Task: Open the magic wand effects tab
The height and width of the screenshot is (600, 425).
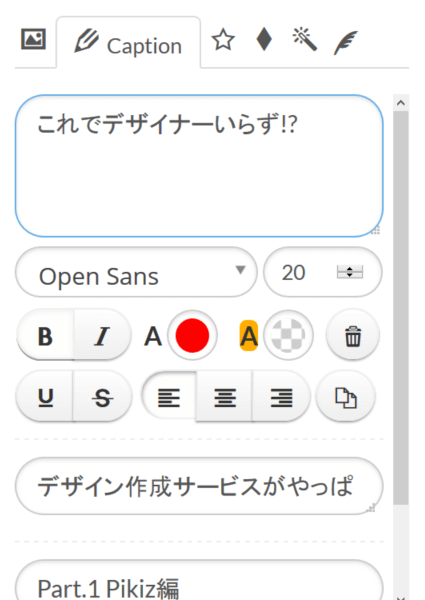Action: pos(305,39)
